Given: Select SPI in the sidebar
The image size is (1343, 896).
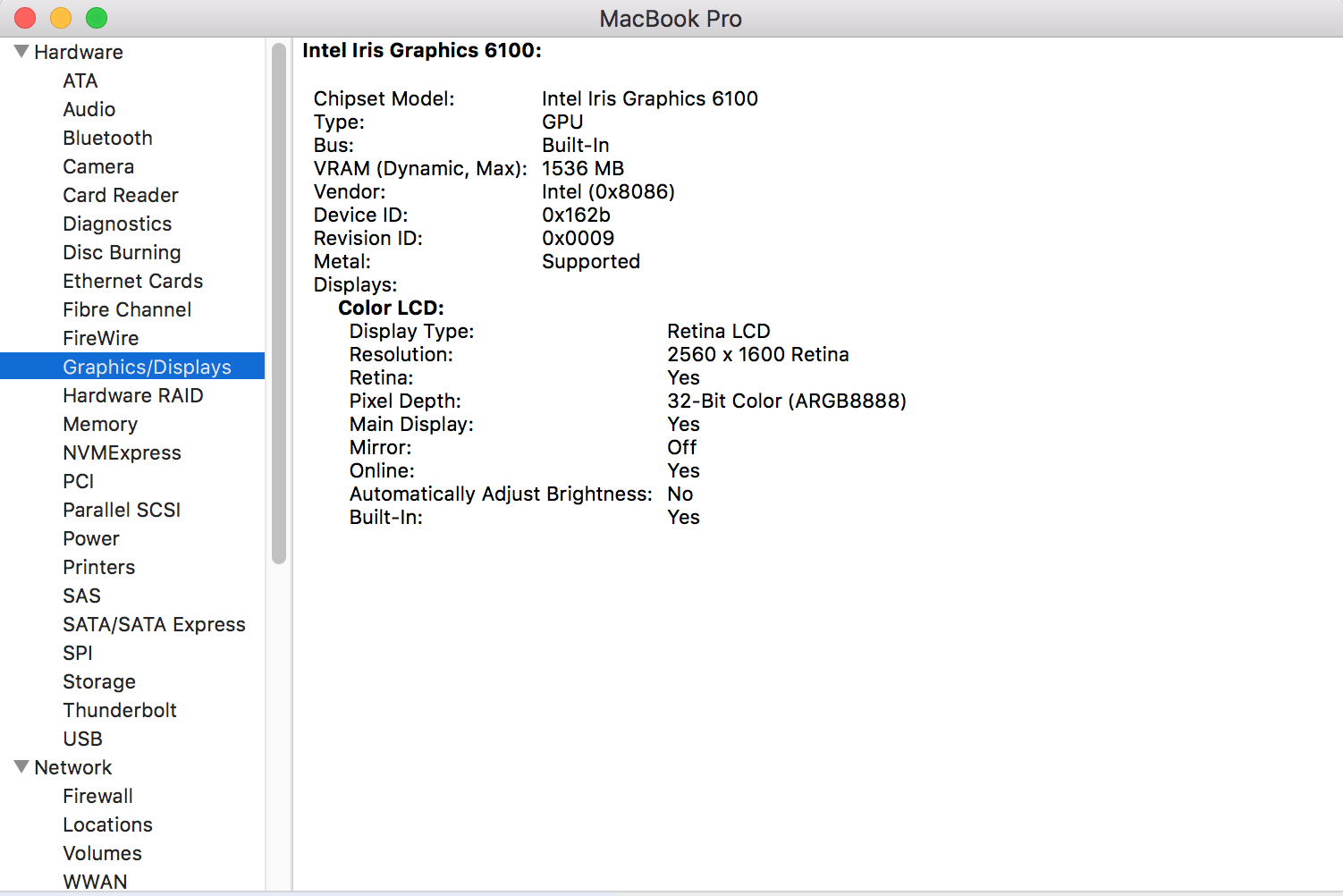Looking at the screenshot, I should (78, 653).
